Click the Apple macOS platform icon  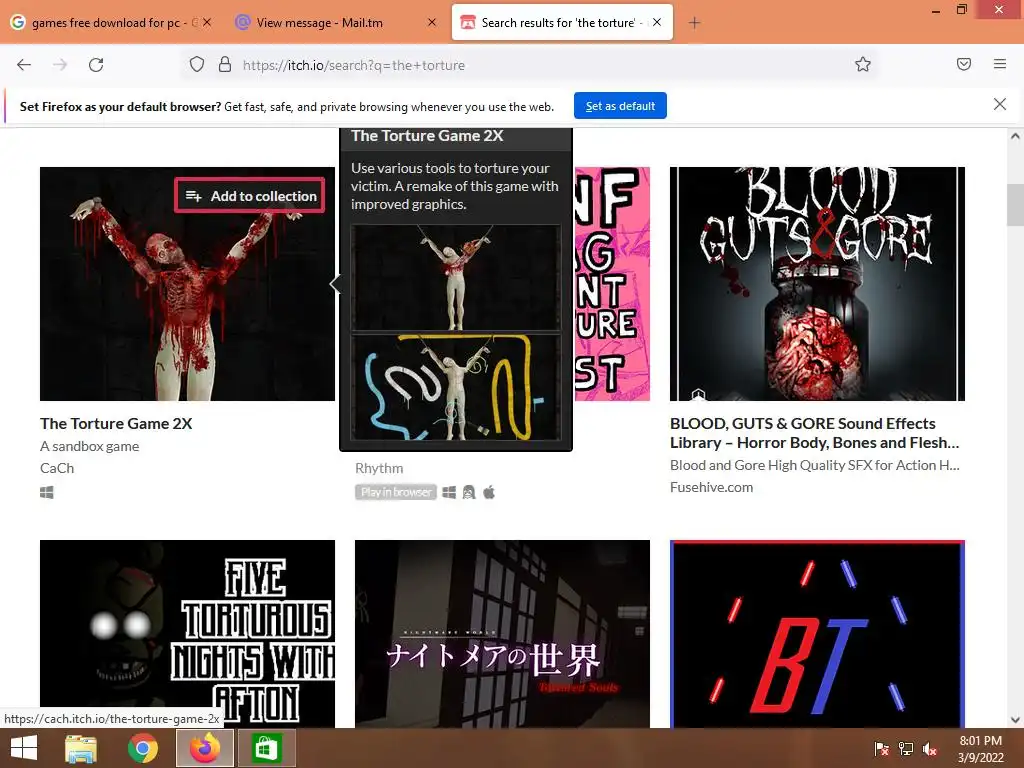(489, 492)
